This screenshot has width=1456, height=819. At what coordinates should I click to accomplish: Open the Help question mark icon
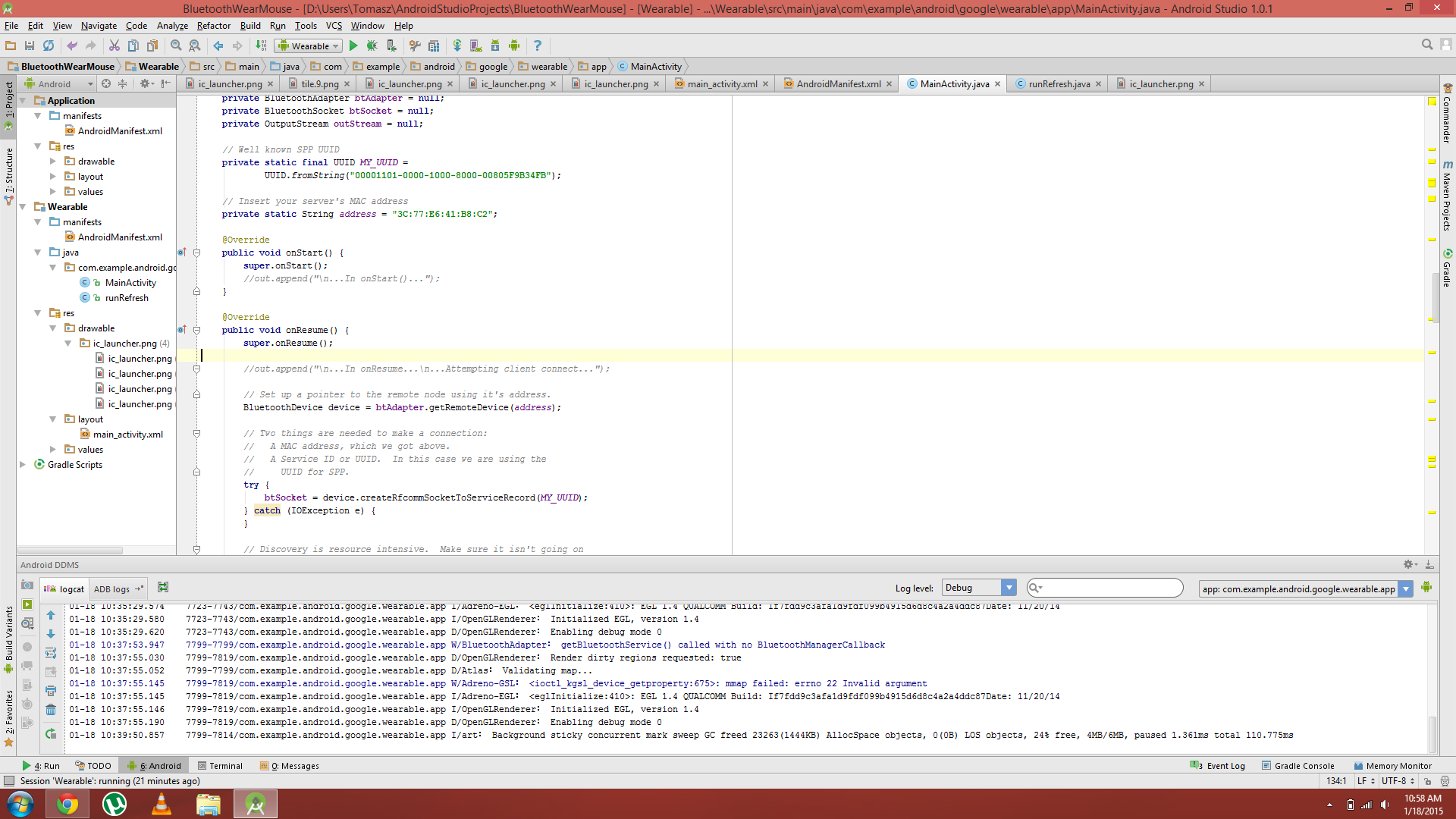[538, 46]
